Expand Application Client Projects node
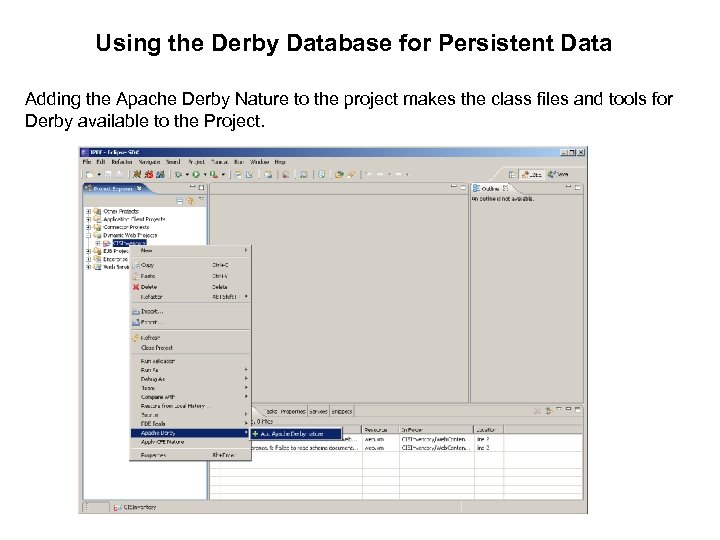This screenshot has width=720, height=540. pyautogui.click(x=89, y=219)
